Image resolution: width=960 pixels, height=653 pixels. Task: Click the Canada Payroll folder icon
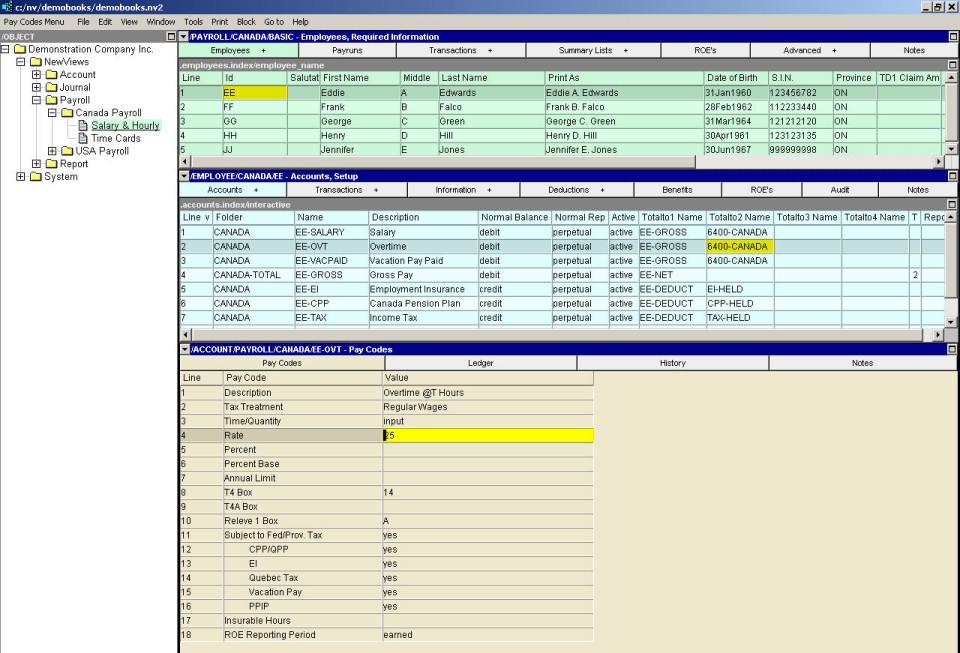[x=67, y=113]
